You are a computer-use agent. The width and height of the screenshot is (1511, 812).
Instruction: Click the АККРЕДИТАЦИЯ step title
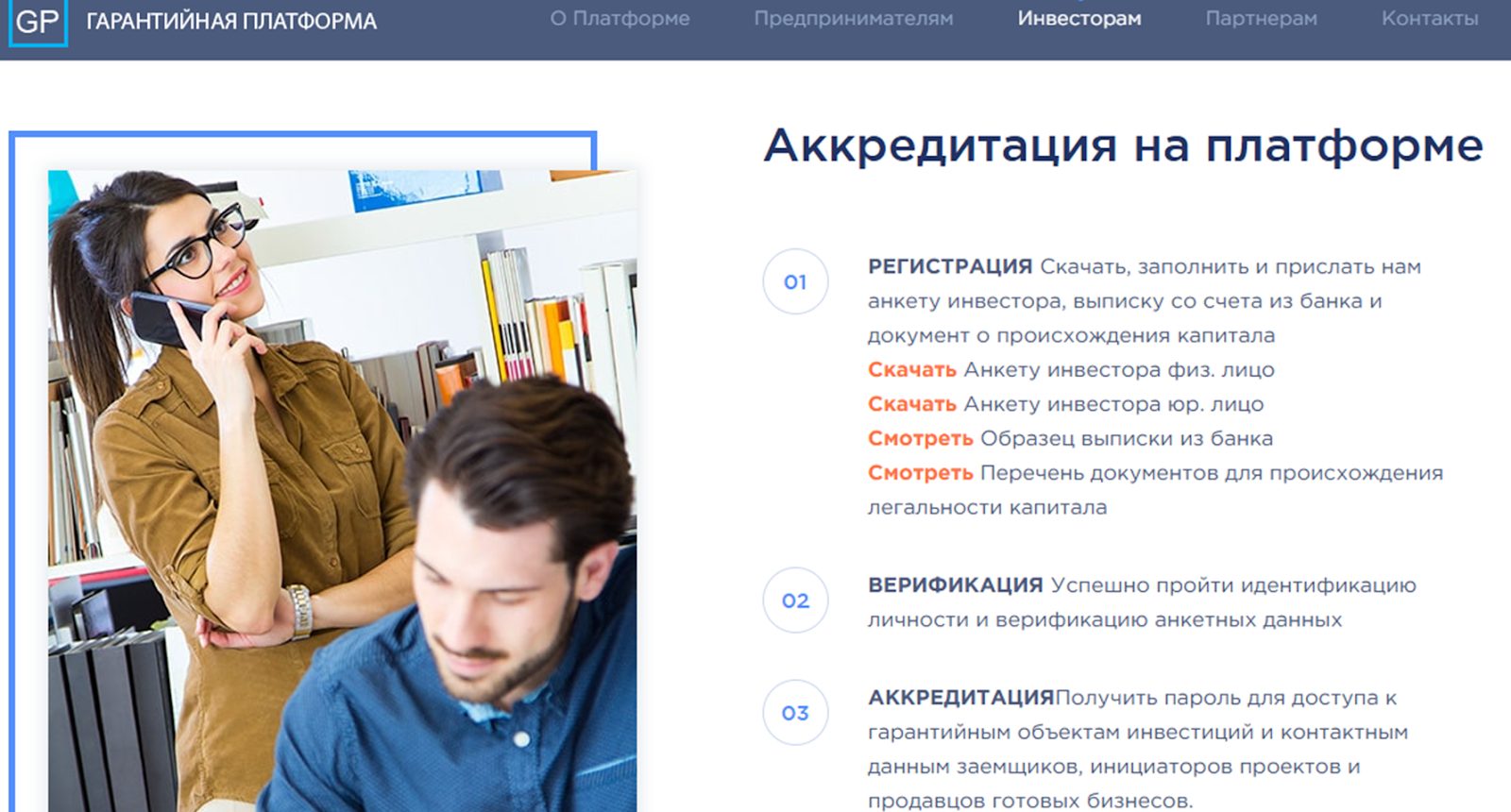pyautogui.click(x=961, y=698)
